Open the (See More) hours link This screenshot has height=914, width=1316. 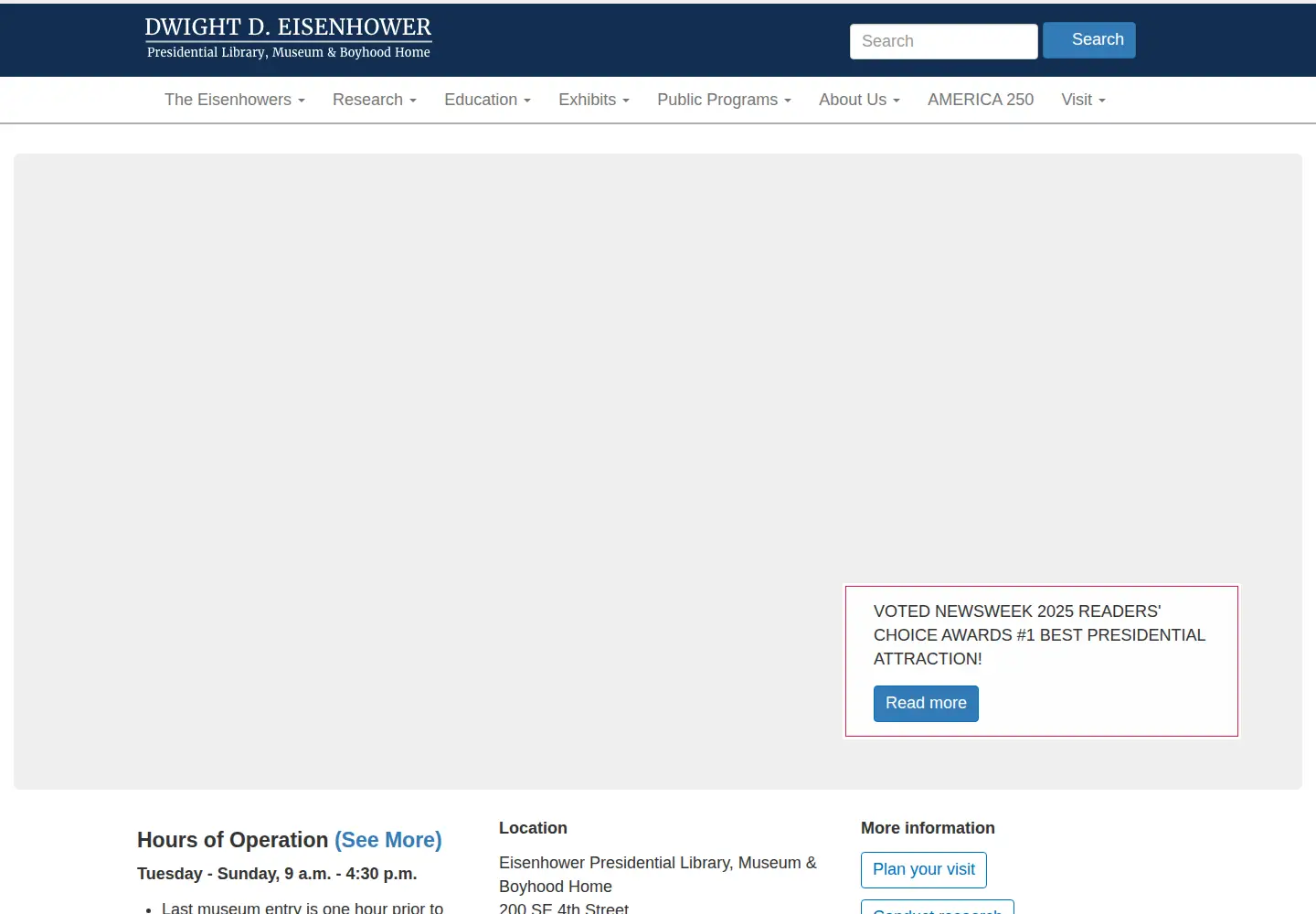388,840
